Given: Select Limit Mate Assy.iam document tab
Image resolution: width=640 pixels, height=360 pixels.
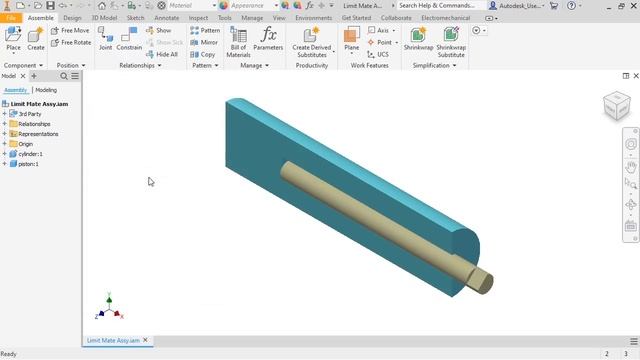Looking at the screenshot, I should tap(113, 340).
